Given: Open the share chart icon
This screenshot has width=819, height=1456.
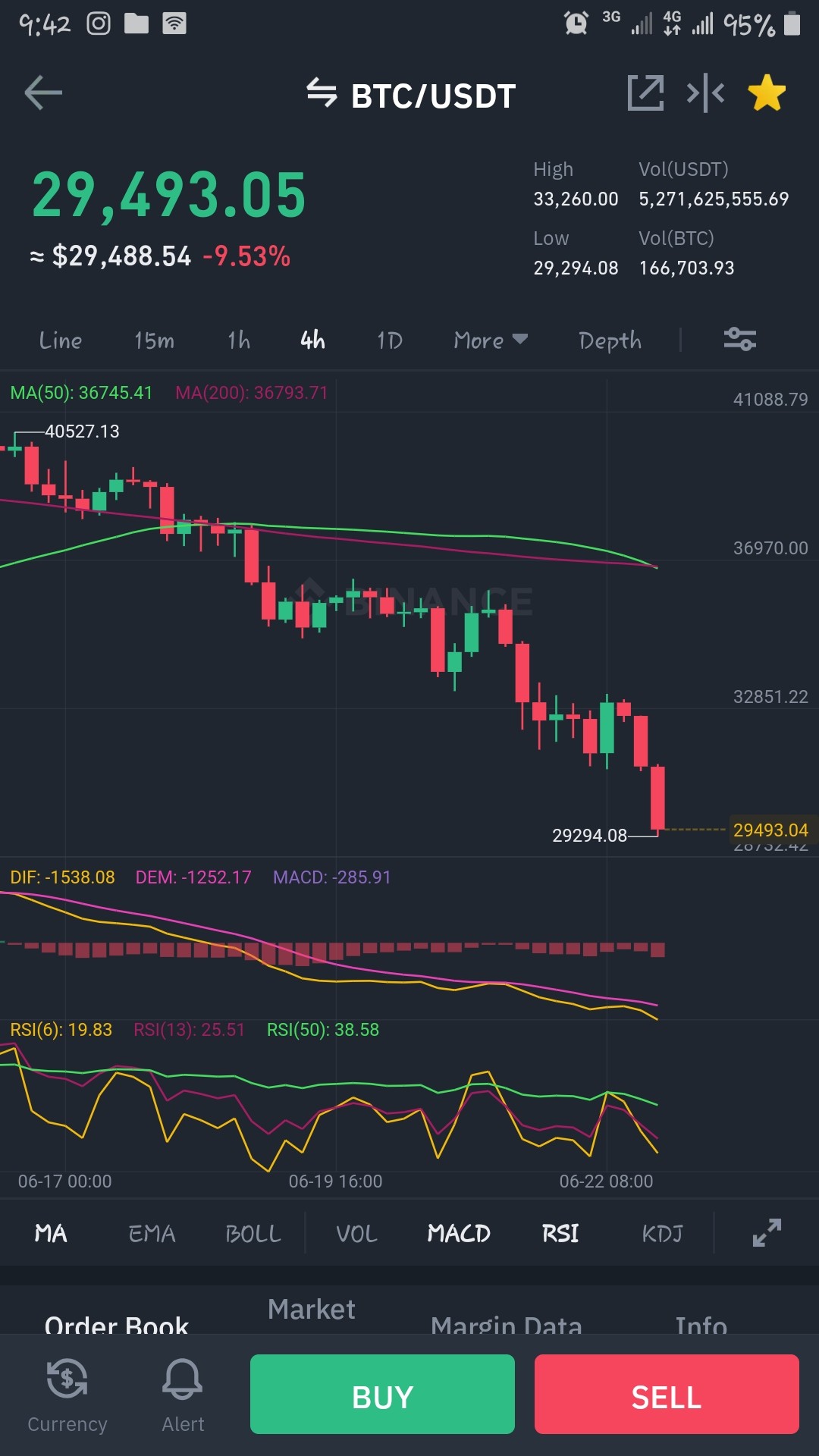Looking at the screenshot, I should [645, 93].
